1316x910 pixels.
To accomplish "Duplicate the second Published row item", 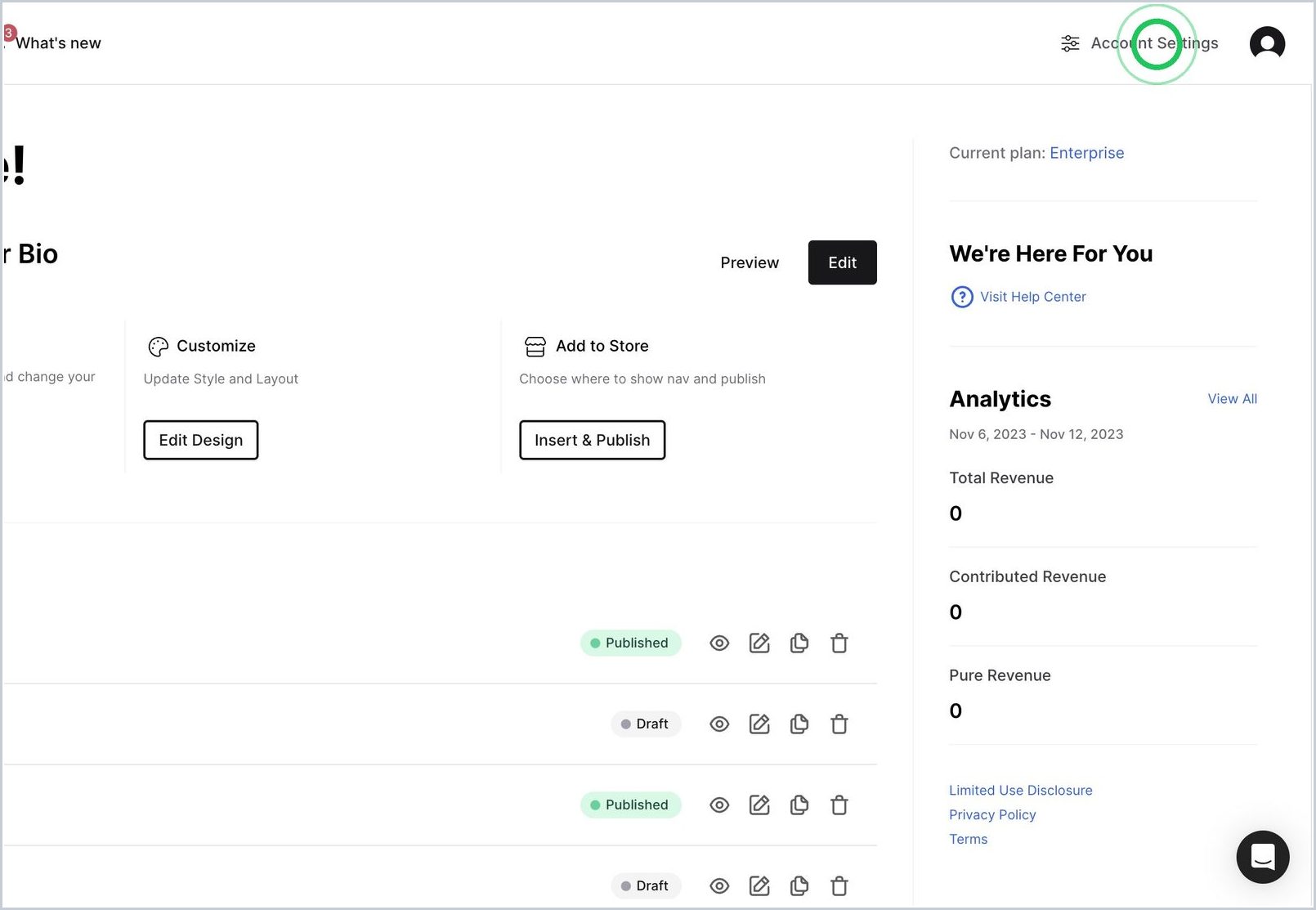I will (x=799, y=805).
